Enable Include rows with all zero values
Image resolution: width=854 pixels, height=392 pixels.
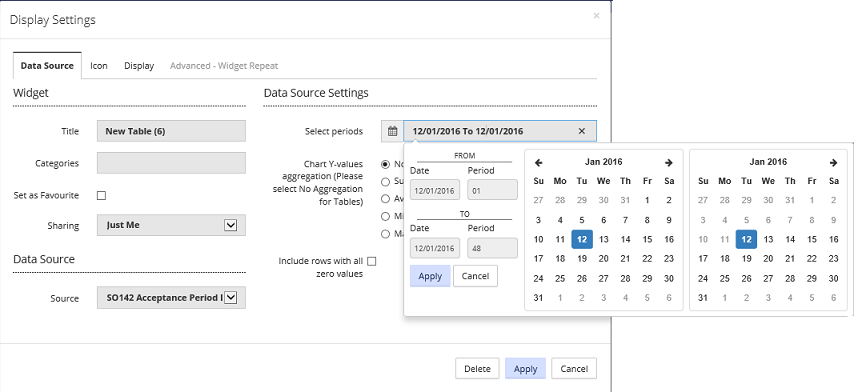coord(371,261)
